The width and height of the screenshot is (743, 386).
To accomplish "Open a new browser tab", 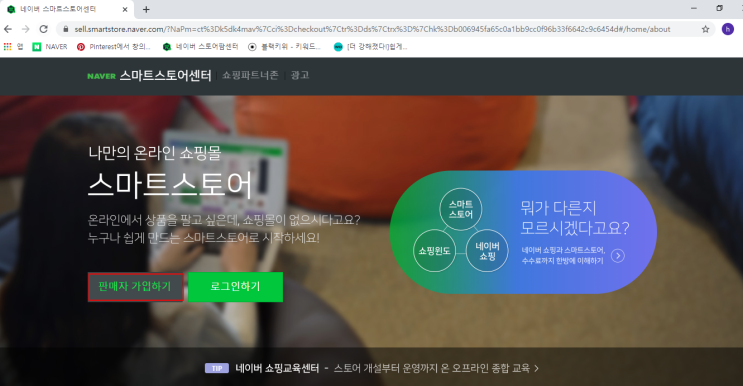I will [146, 9].
